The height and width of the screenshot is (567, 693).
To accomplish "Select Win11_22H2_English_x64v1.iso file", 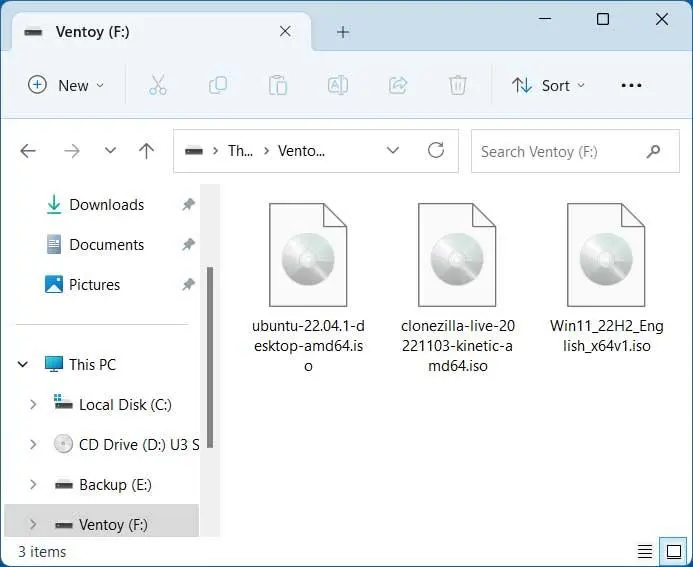I will pos(606,278).
